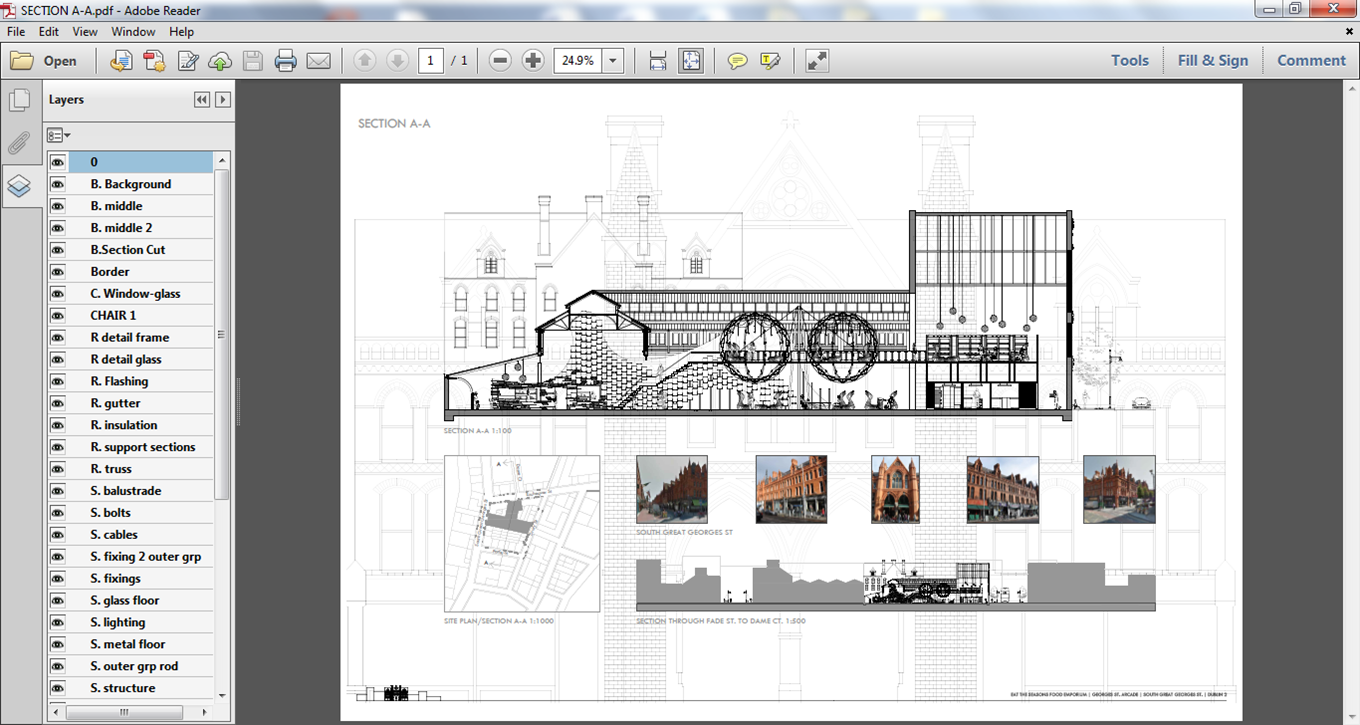
Task: Click the page number input field
Action: click(431, 61)
